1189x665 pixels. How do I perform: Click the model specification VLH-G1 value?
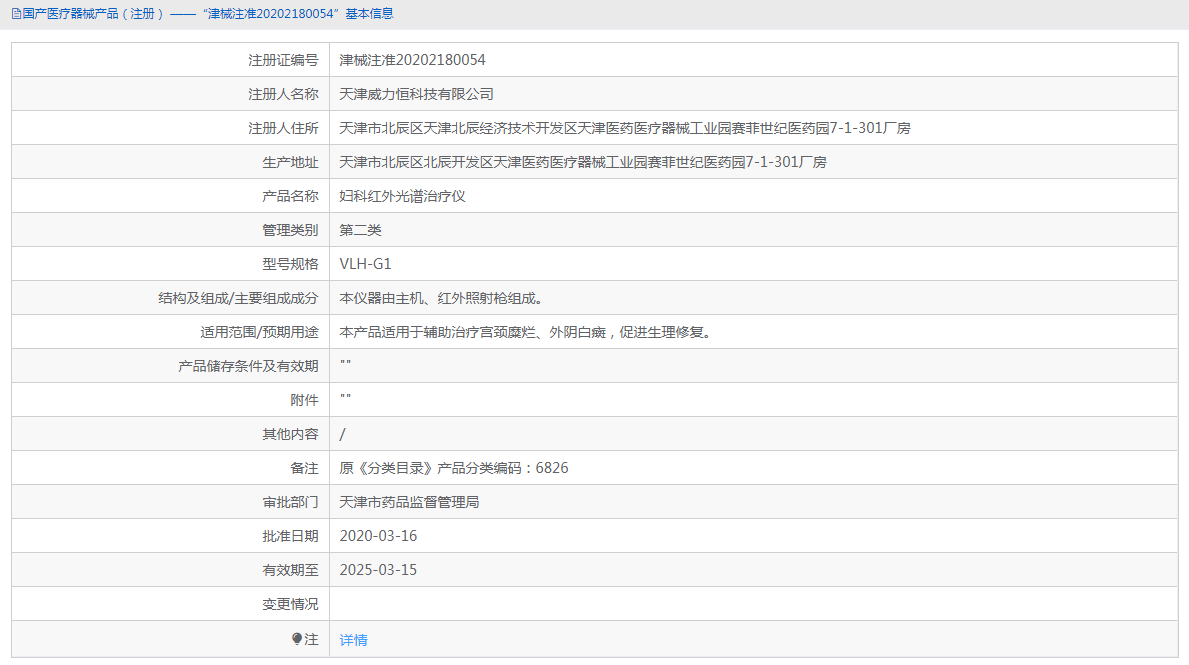pyautogui.click(x=367, y=263)
